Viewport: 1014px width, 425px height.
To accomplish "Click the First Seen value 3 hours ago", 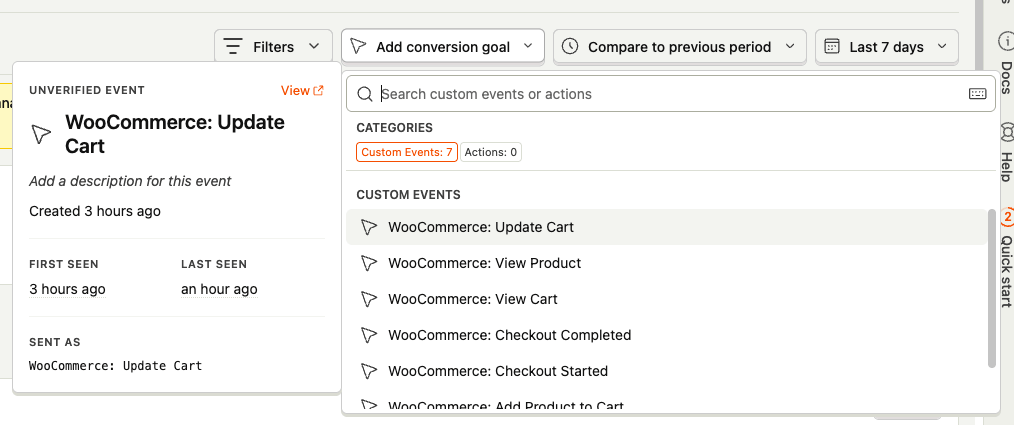I will (x=67, y=289).
